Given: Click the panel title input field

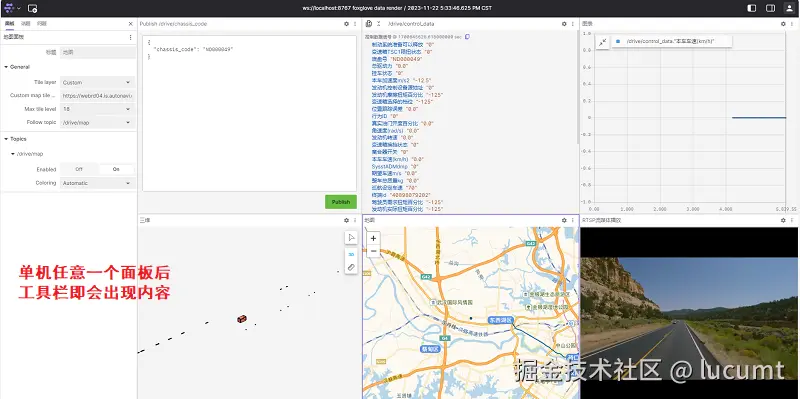Looking at the screenshot, I should click(97, 52).
